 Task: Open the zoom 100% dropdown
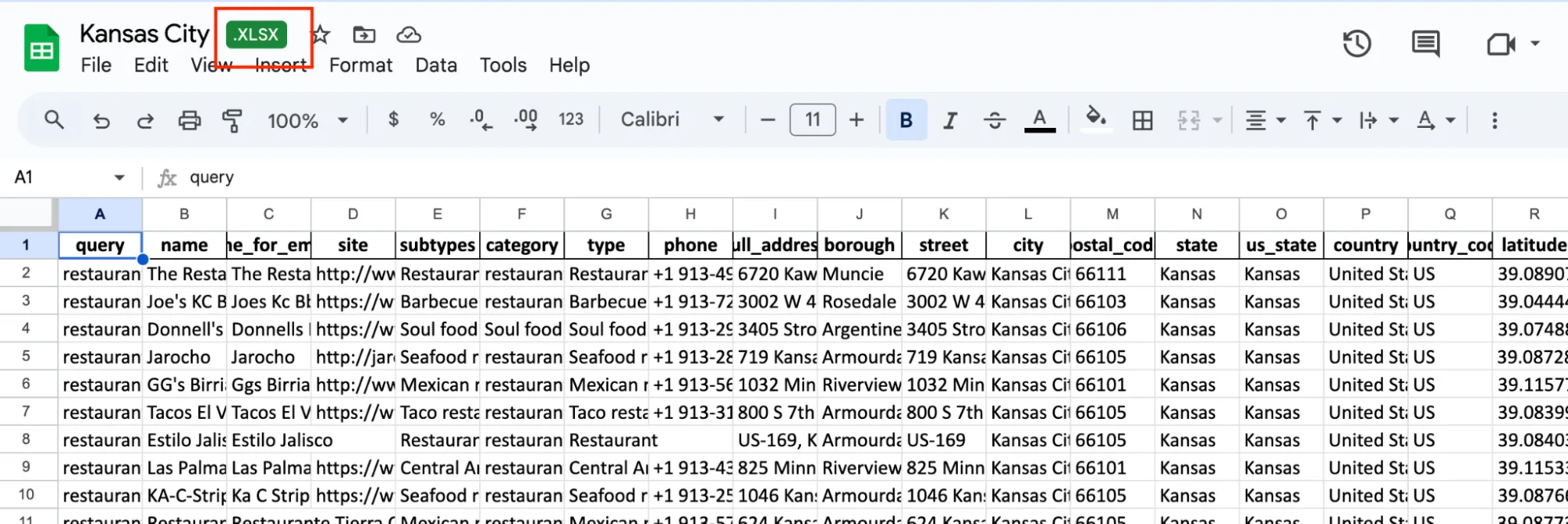(307, 121)
